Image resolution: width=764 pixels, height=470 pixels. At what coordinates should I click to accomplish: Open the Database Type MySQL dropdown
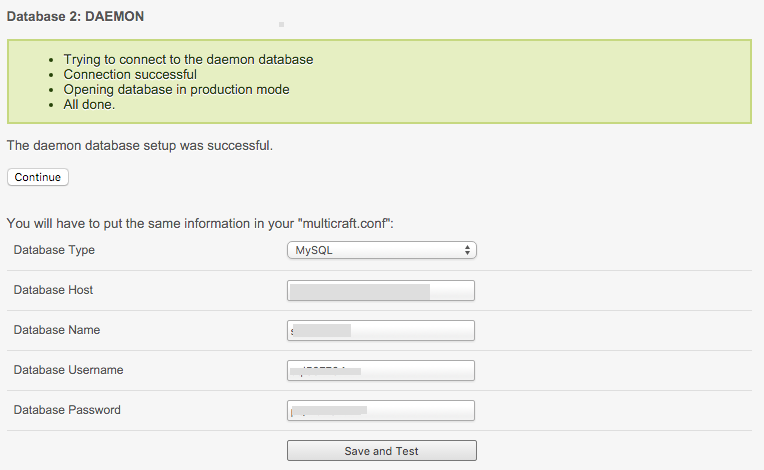point(380,250)
